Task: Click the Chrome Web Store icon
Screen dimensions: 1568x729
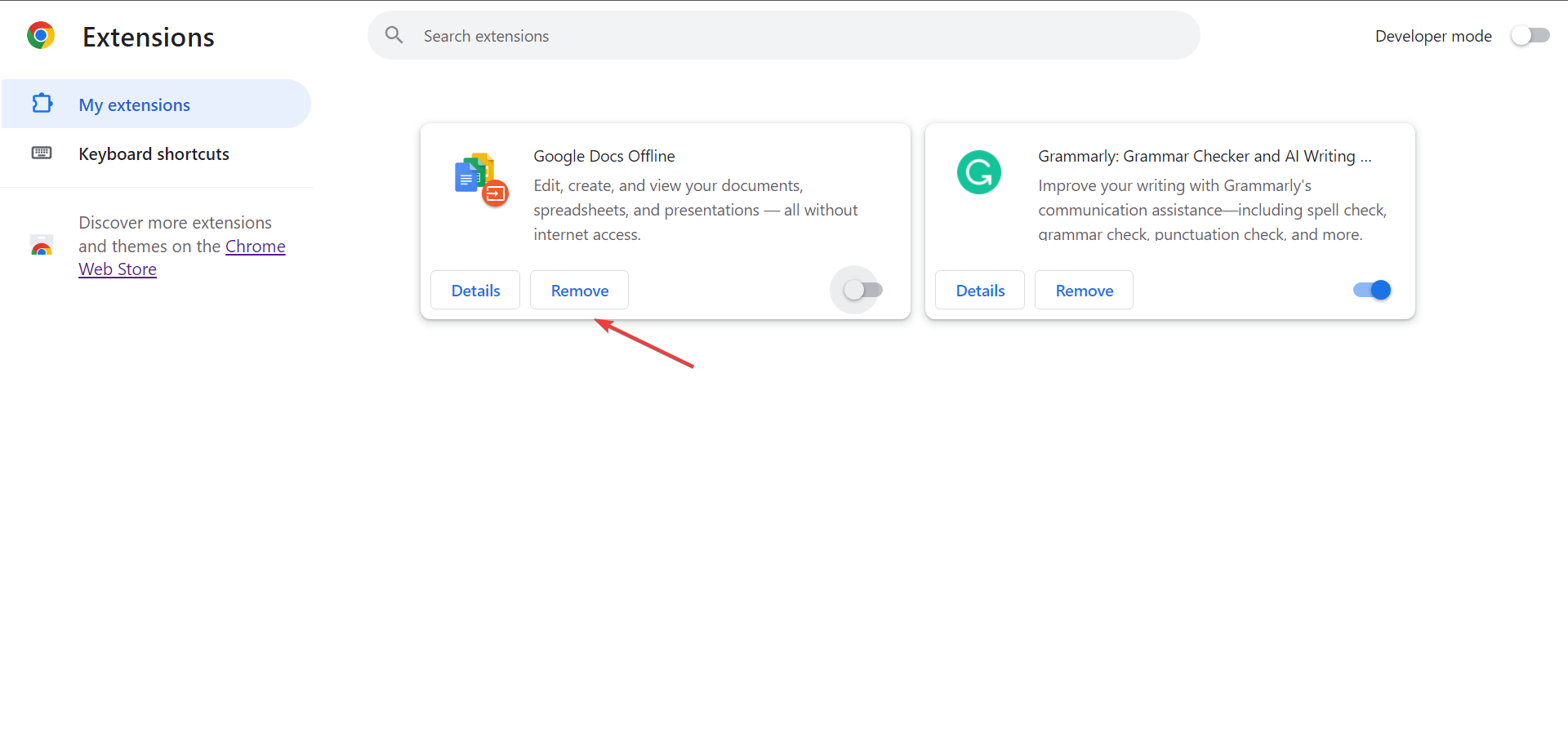Action: pyautogui.click(x=42, y=245)
